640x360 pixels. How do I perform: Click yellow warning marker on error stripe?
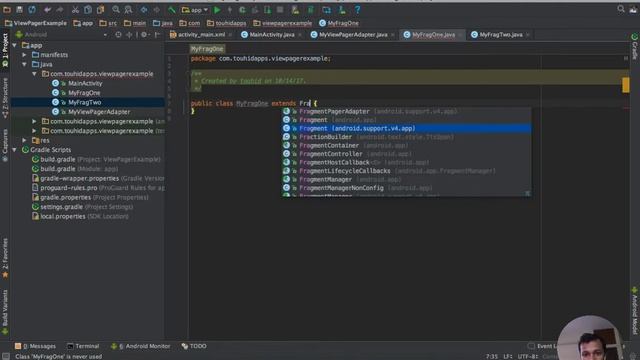pyautogui.click(x=626, y=85)
